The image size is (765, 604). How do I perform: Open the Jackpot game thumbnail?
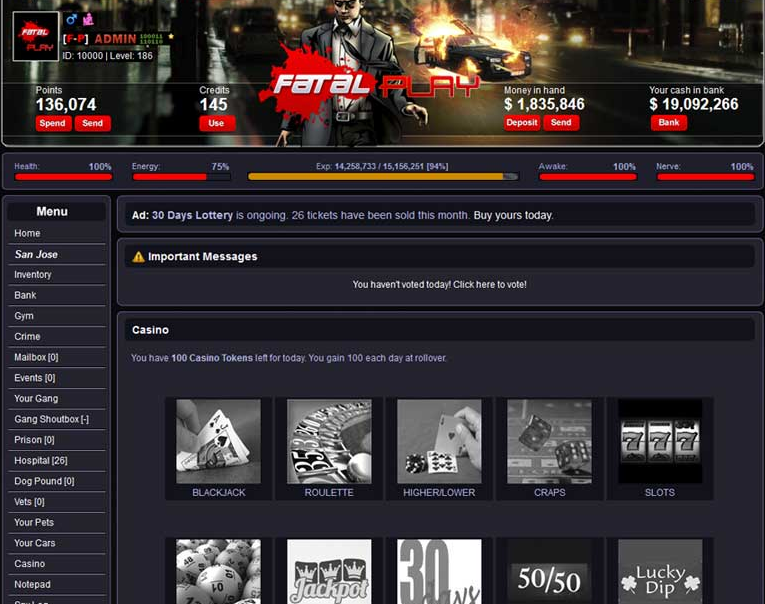[329, 571]
